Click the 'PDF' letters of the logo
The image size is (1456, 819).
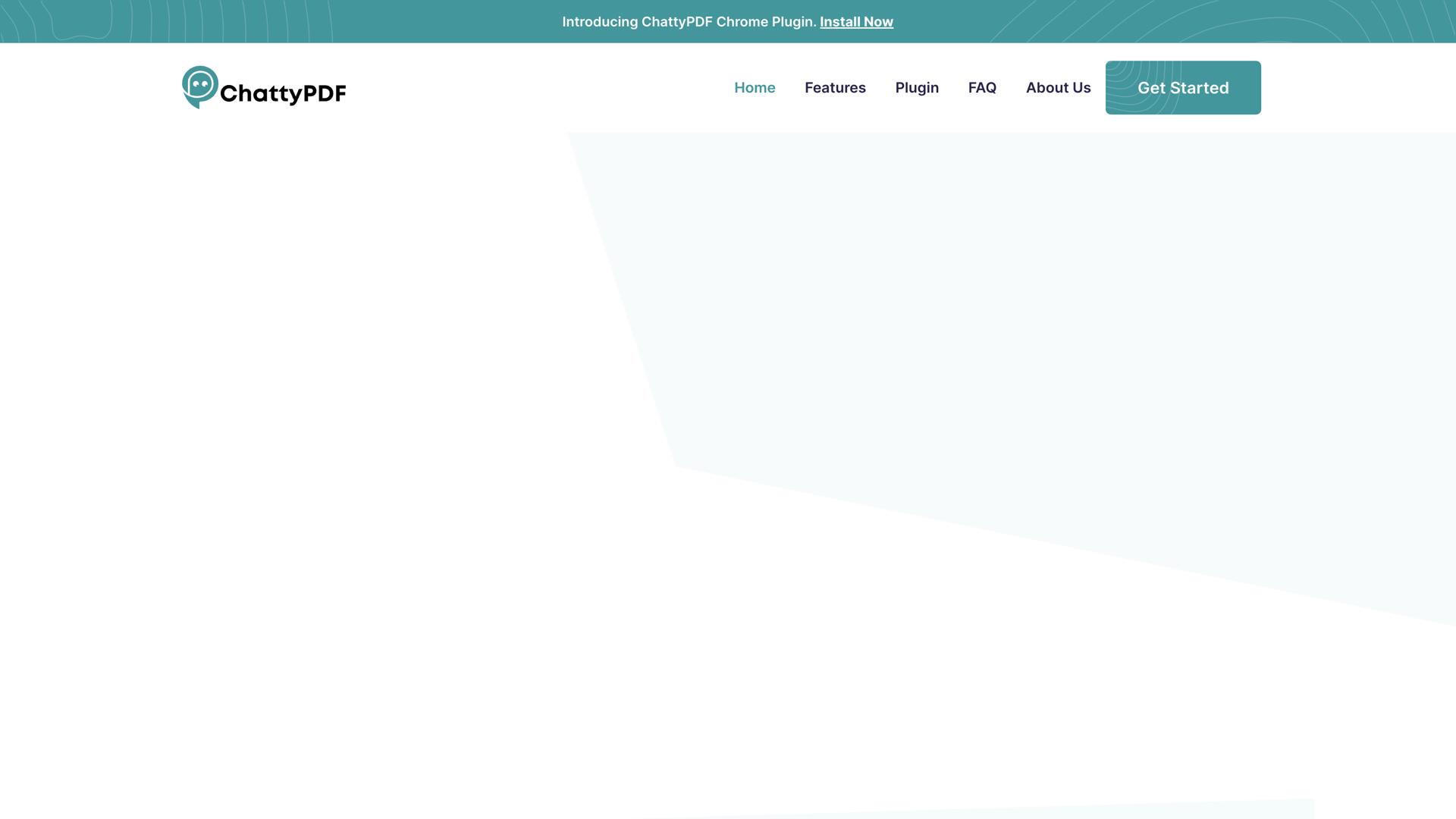pyautogui.click(x=324, y=93)
